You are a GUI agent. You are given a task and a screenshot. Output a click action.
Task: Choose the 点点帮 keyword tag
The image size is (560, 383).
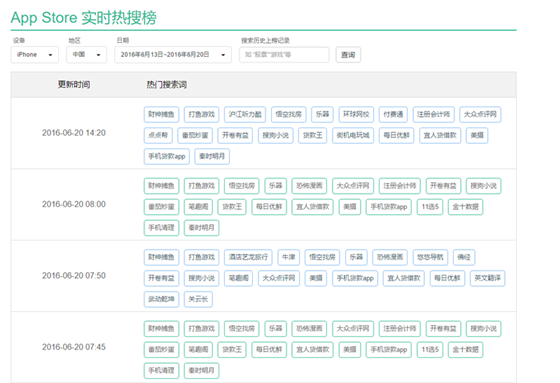158,135
